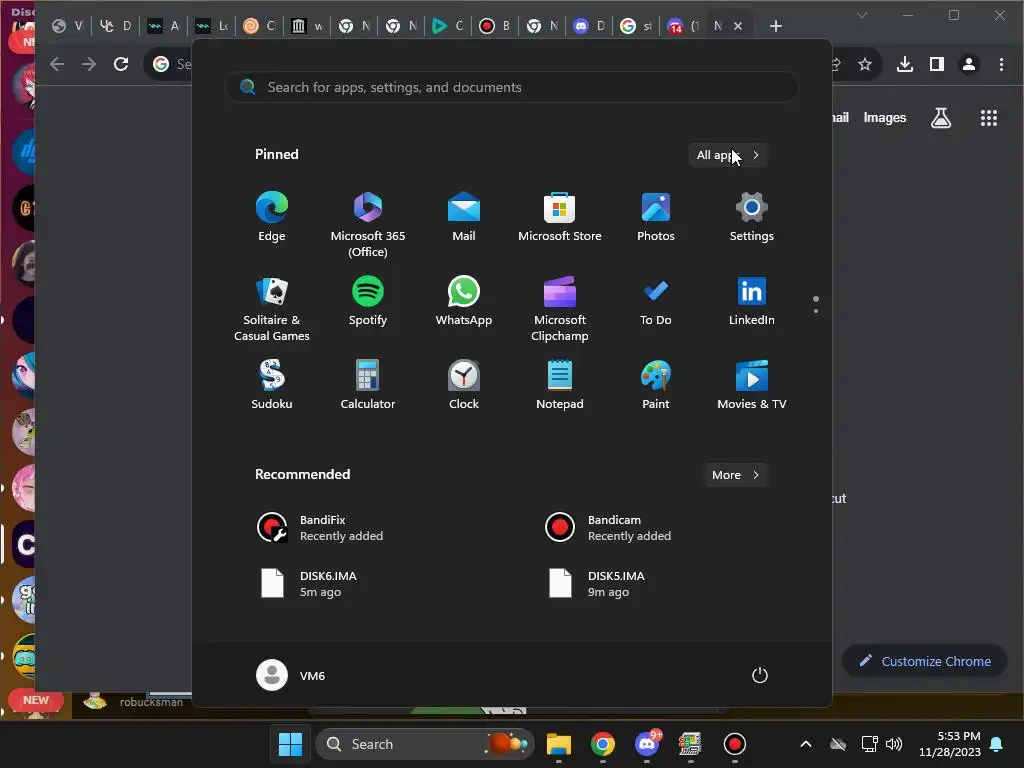Open the Paint app
This screenshot has width=1024, height=768.
[x=656, y=385]
